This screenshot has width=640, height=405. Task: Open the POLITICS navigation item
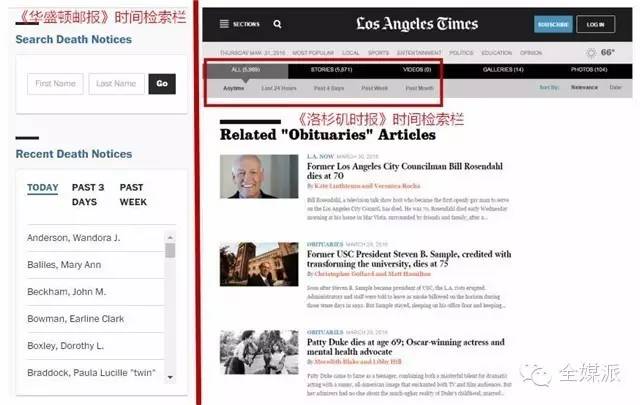point(461,53)
